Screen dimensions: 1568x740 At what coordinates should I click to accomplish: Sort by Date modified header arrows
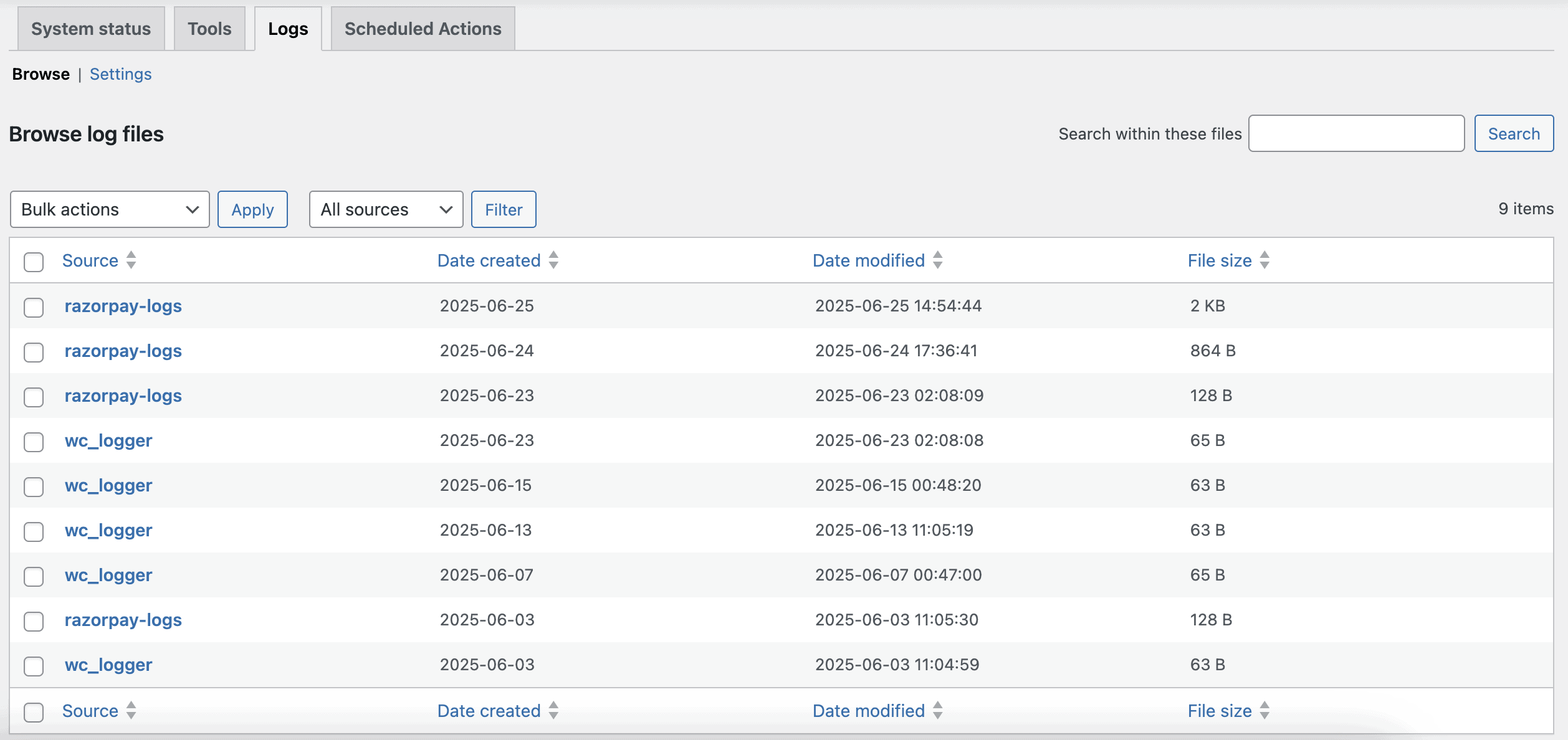click(x=937, y=260)
